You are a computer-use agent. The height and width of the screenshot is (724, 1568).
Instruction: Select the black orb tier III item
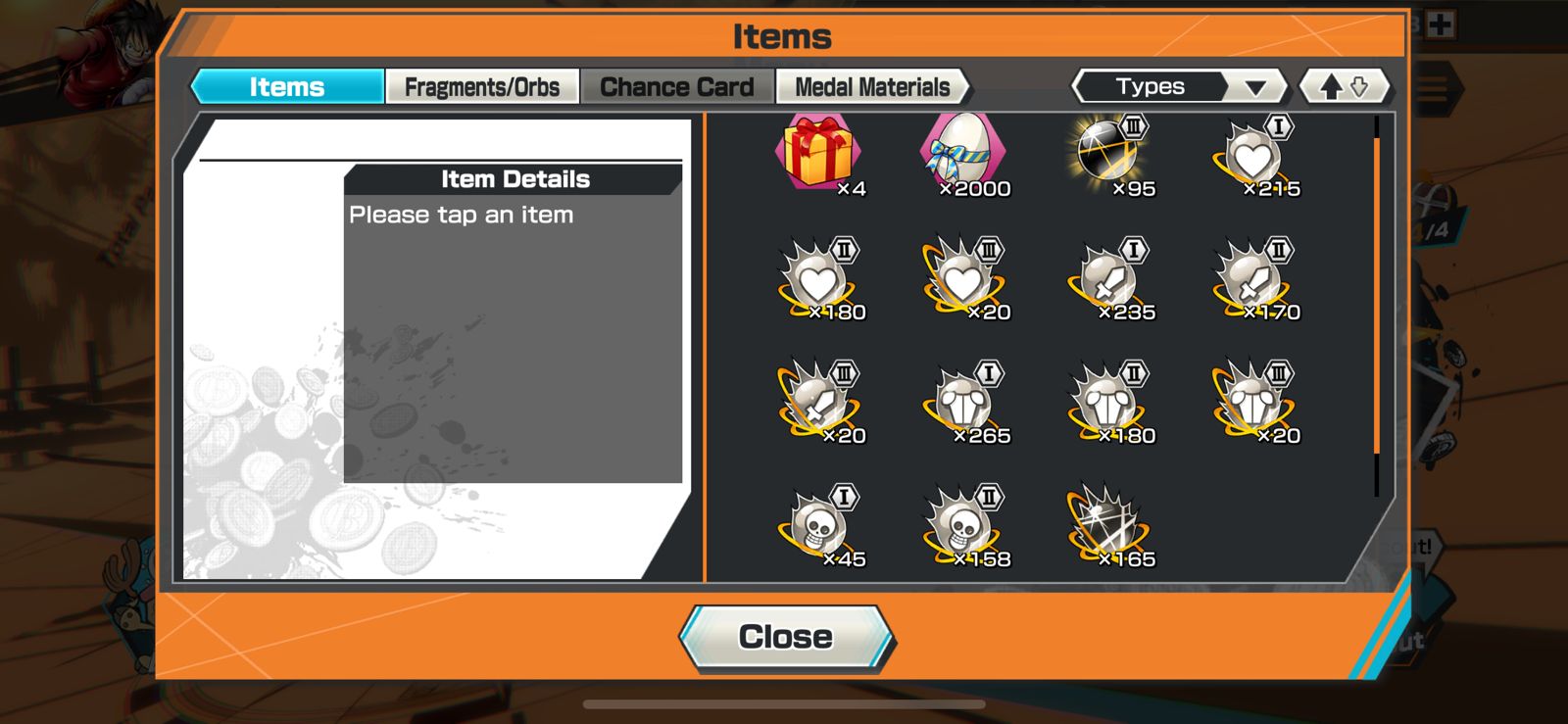click(x=1109, y=155)
